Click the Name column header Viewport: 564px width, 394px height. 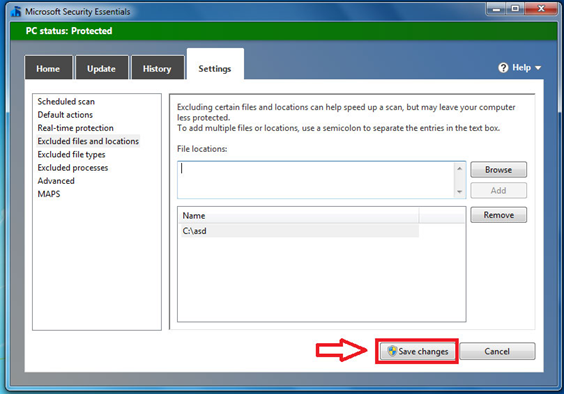[299, 216]
